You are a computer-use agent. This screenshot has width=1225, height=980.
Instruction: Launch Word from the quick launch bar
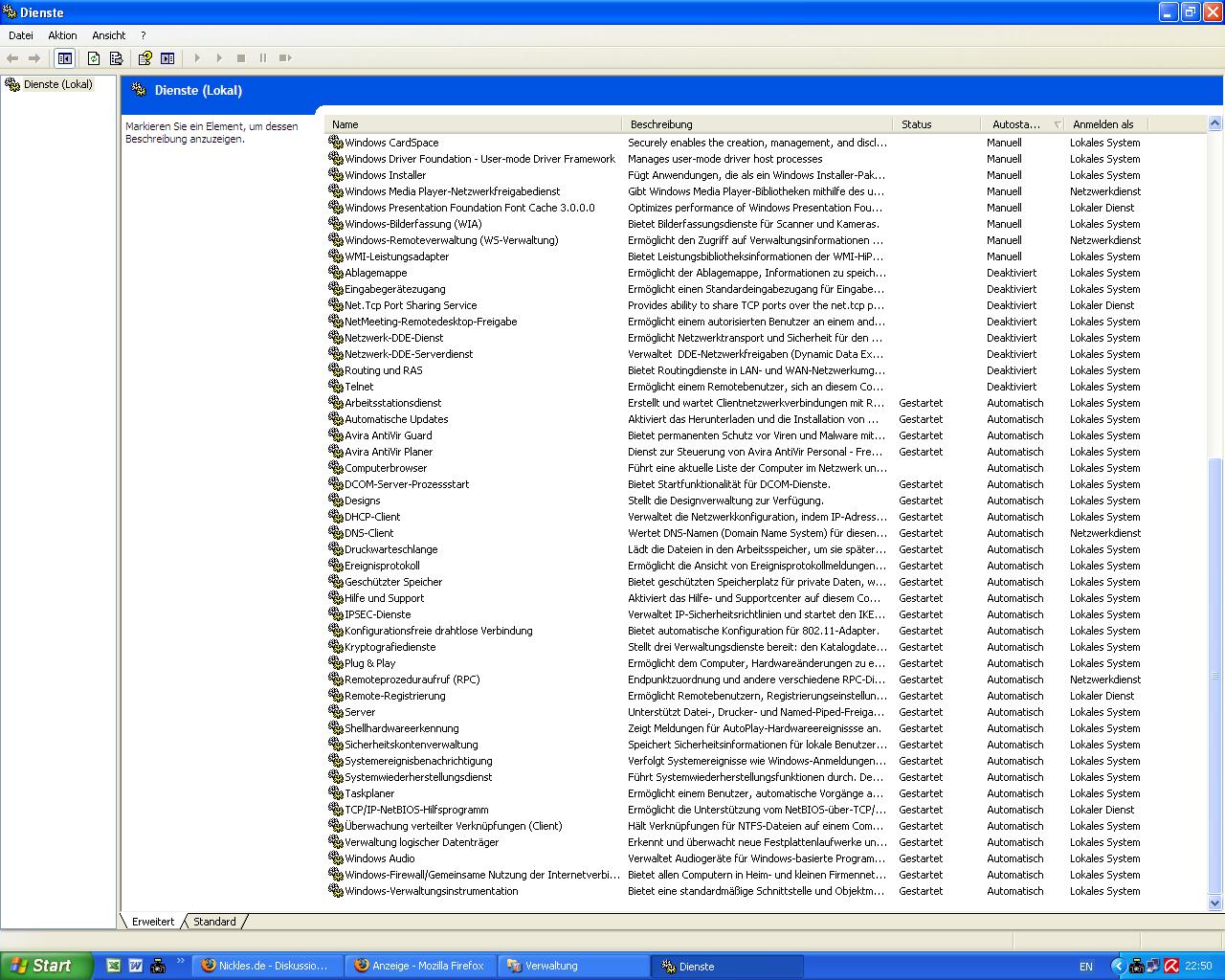click(135, 966)
